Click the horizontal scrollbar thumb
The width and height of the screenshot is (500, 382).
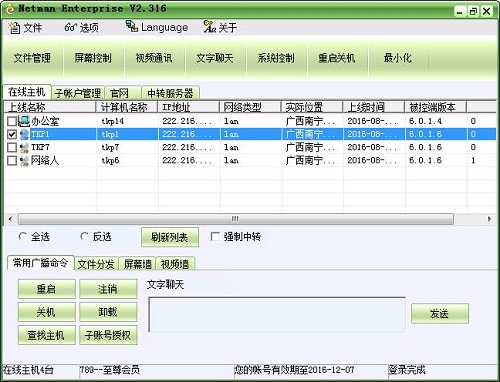tap(236, 219)
